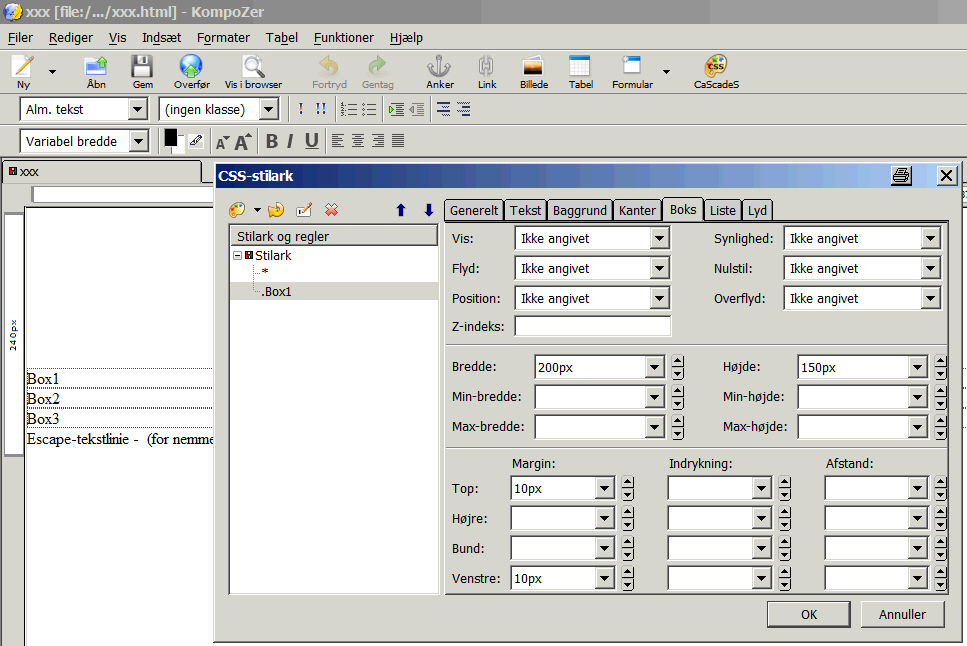Image resolution: width=967 pixels, height=646 pixels.
Task: Open the Flyd dropdown
Action: click(x=658, y=269)
